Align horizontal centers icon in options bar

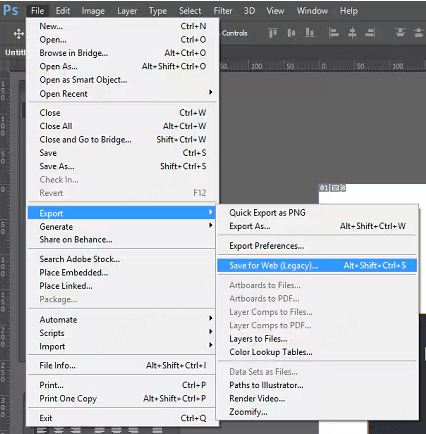[x=352, y=33]
